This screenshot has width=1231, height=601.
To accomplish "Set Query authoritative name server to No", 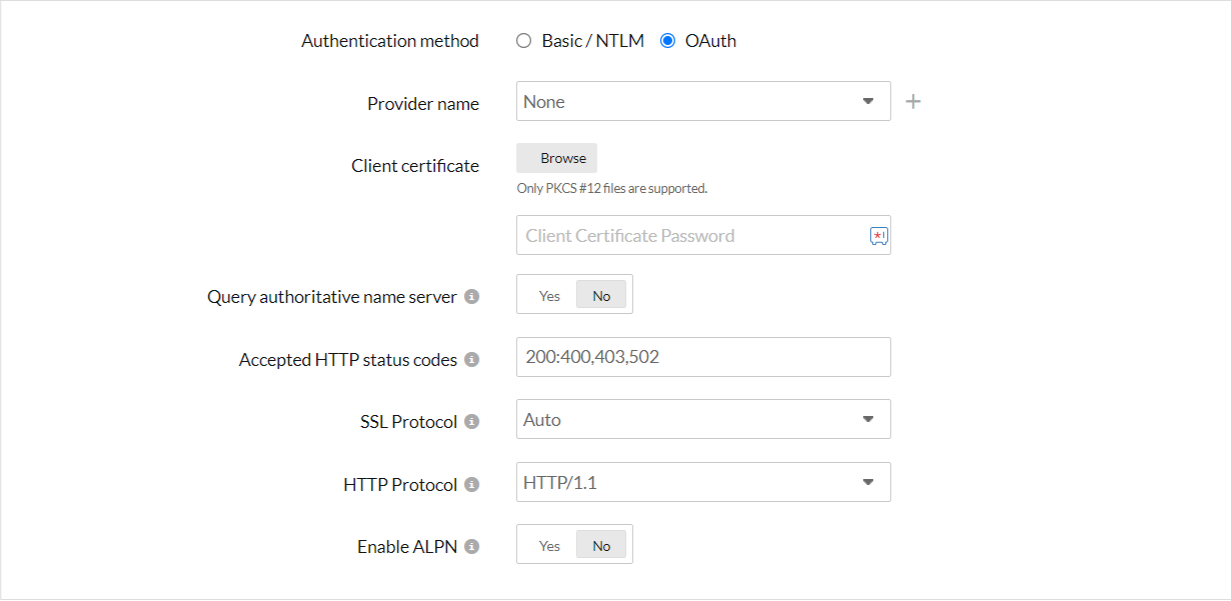I will click(x=601, y=296).
